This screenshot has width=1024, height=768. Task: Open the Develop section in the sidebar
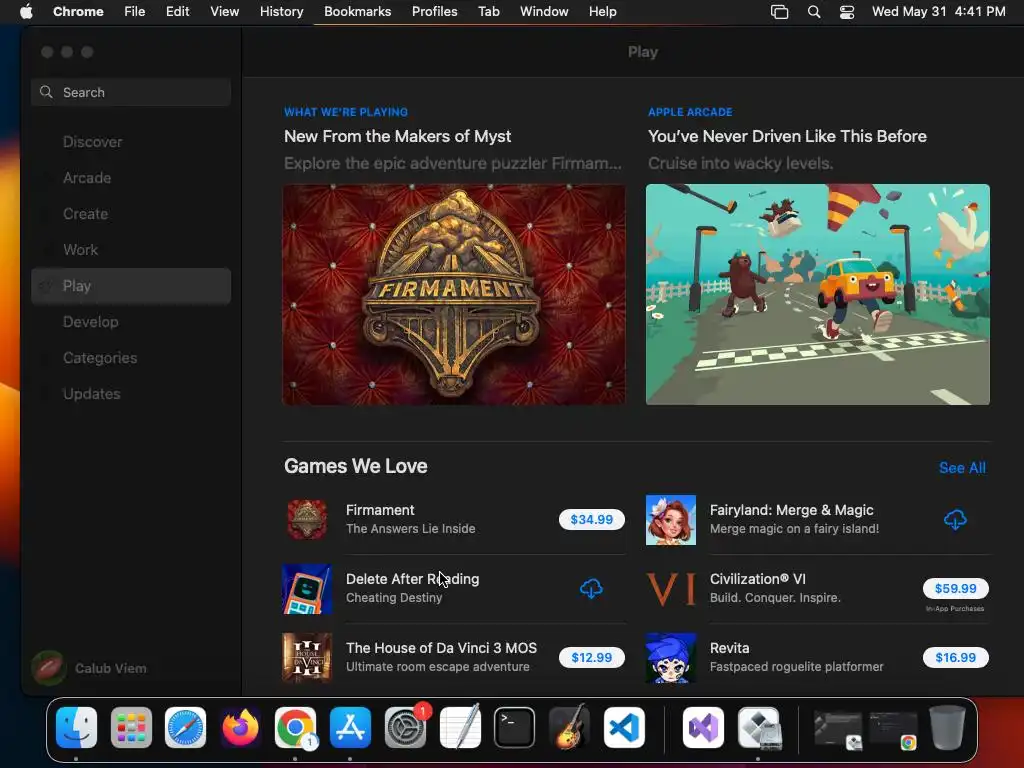131,322
